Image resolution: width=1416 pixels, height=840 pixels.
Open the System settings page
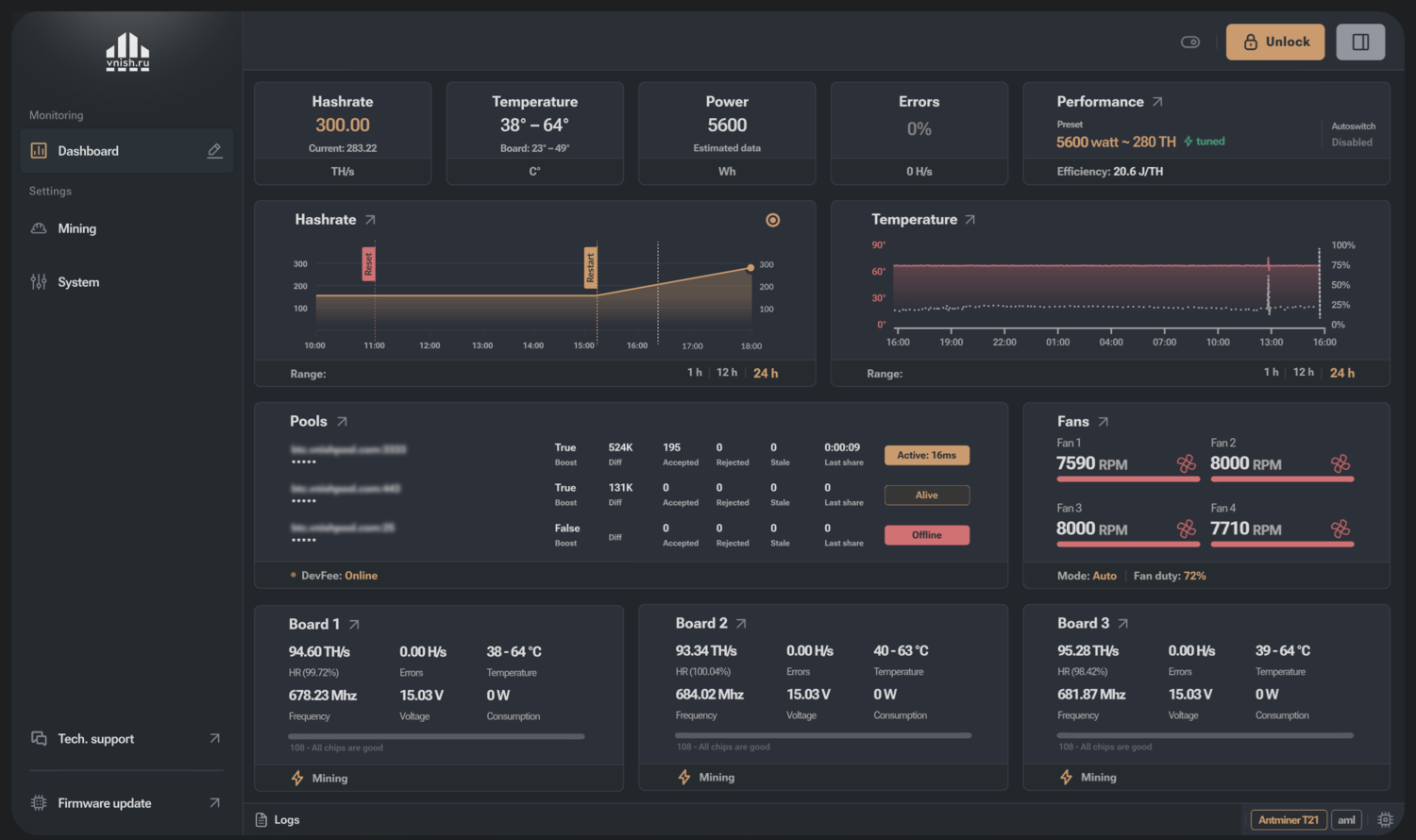(x=77, y=282)
